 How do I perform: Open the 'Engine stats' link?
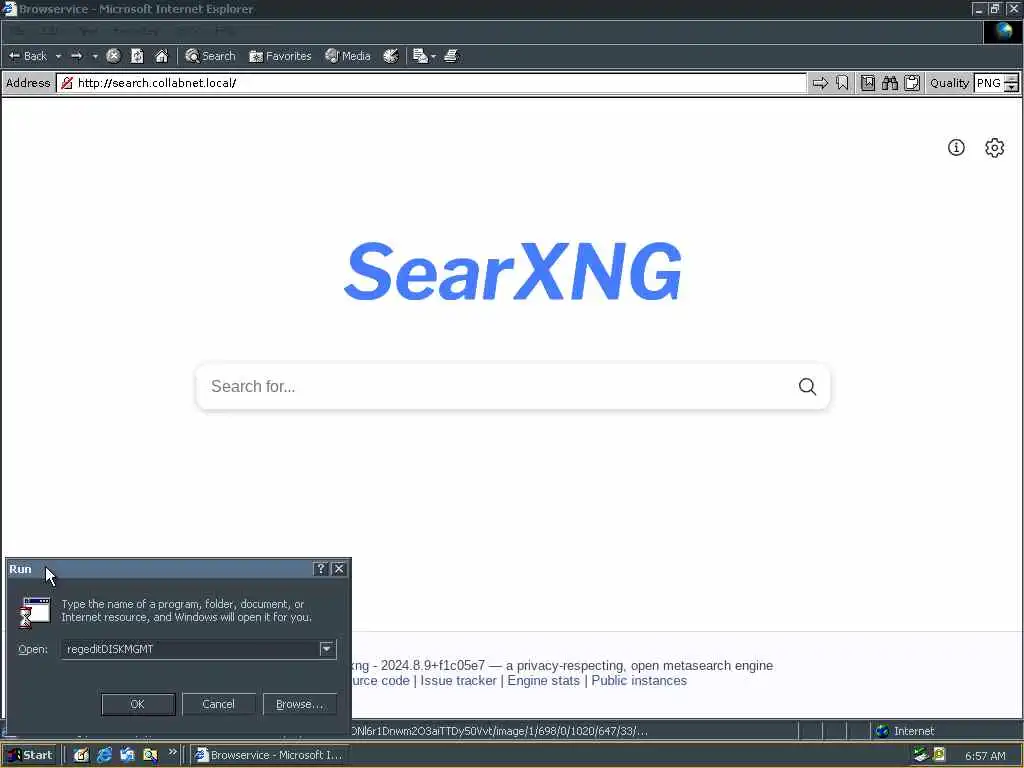543,680
